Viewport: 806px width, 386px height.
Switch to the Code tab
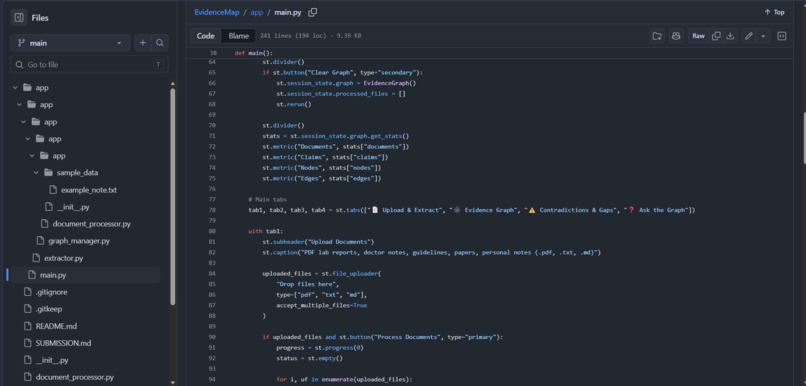206,36
